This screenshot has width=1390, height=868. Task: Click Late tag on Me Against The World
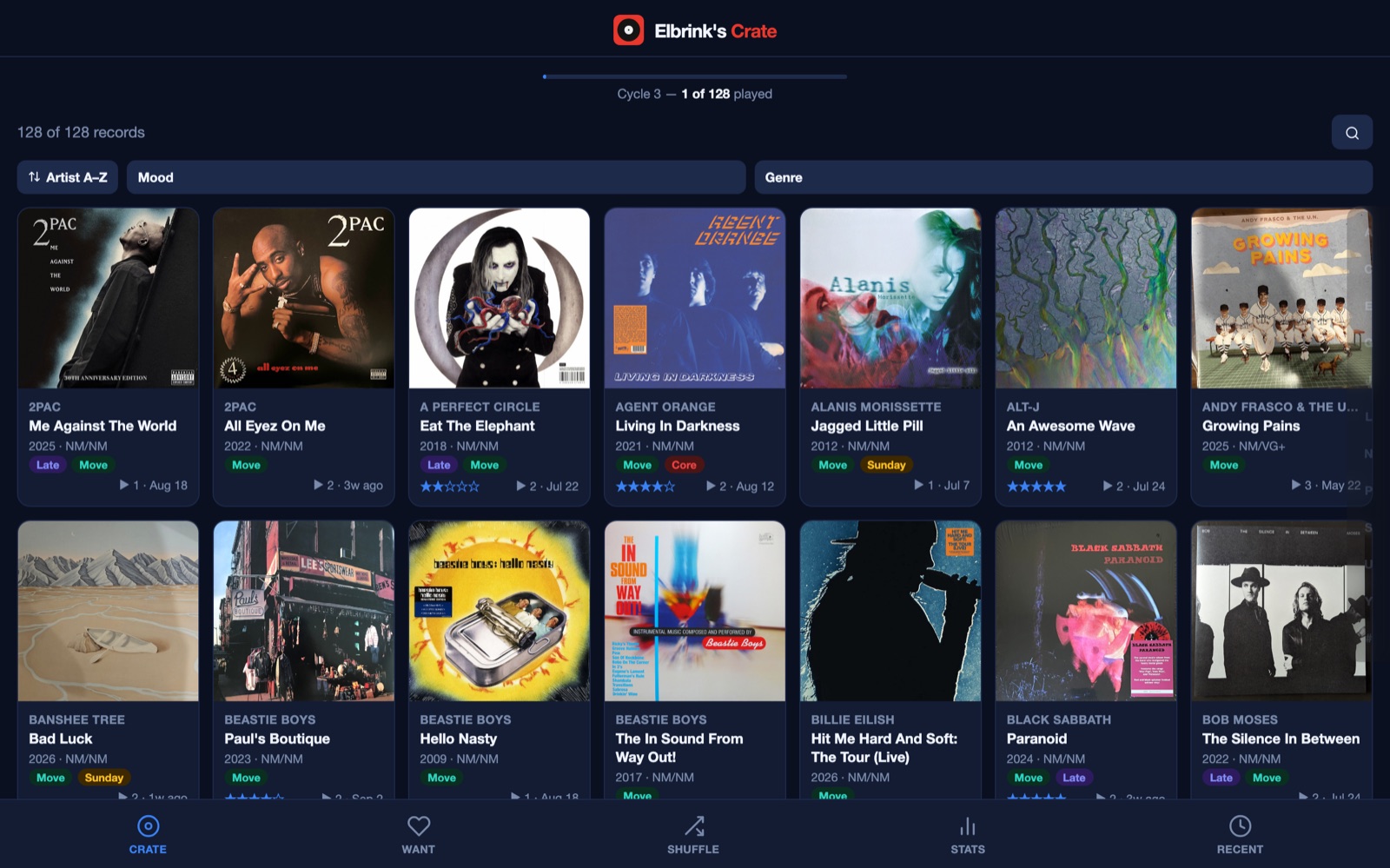coord(48,465)
